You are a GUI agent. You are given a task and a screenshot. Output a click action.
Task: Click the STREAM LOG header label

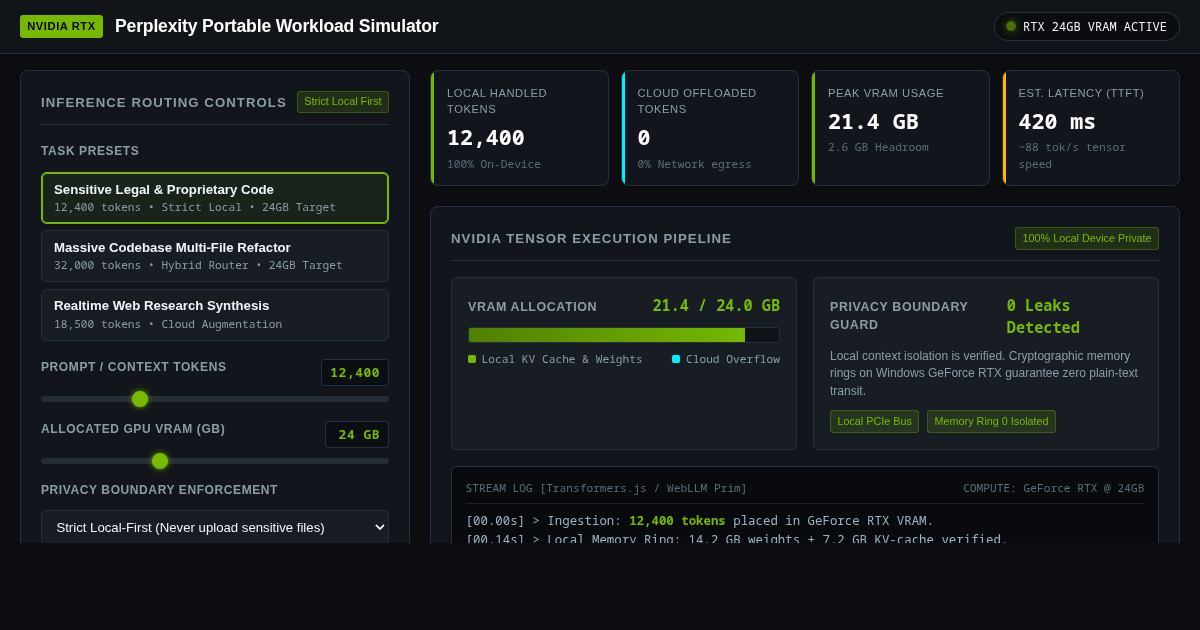pos(606,488)
